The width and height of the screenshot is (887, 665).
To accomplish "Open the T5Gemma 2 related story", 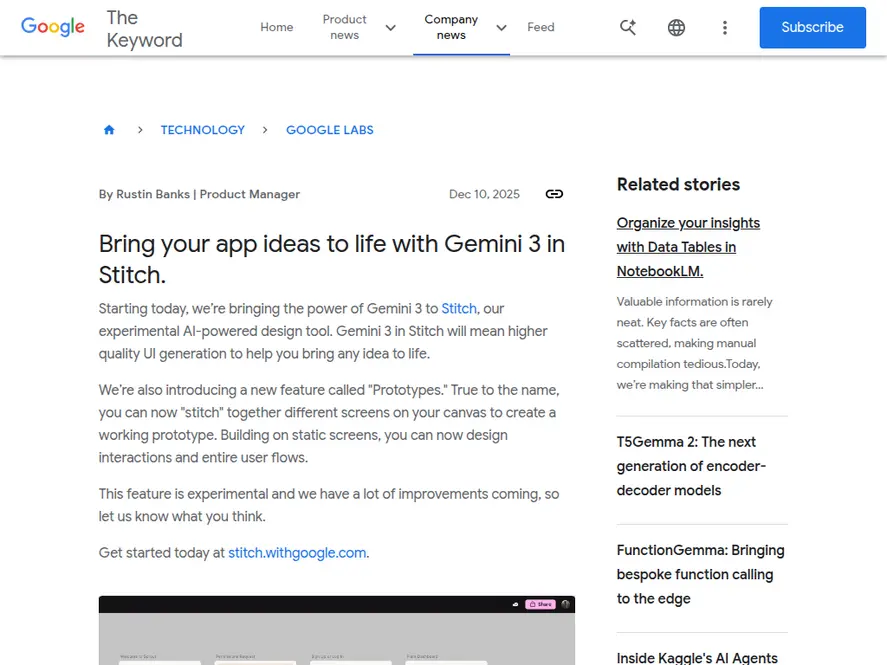I will click(x=690, y=465).
